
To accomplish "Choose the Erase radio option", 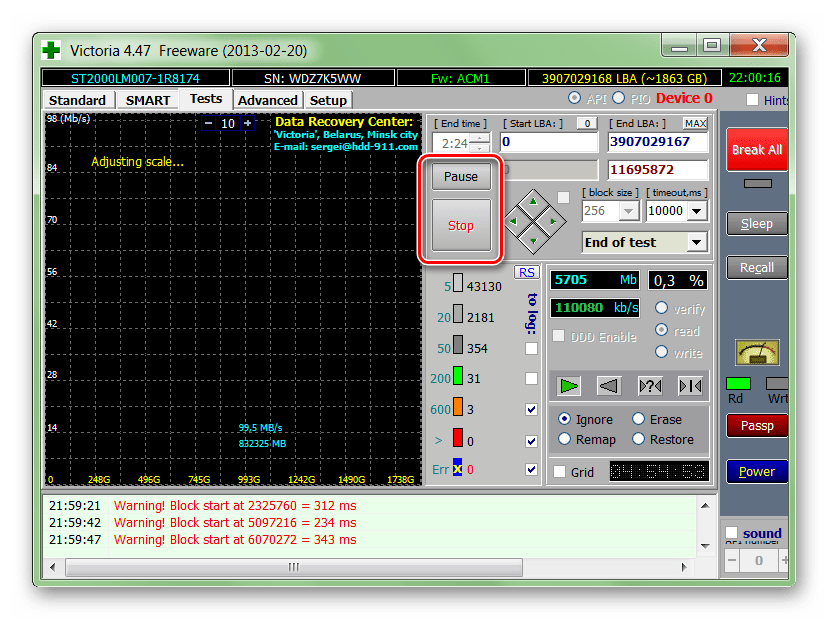I will pyautogui.click(x=638, y=420).
